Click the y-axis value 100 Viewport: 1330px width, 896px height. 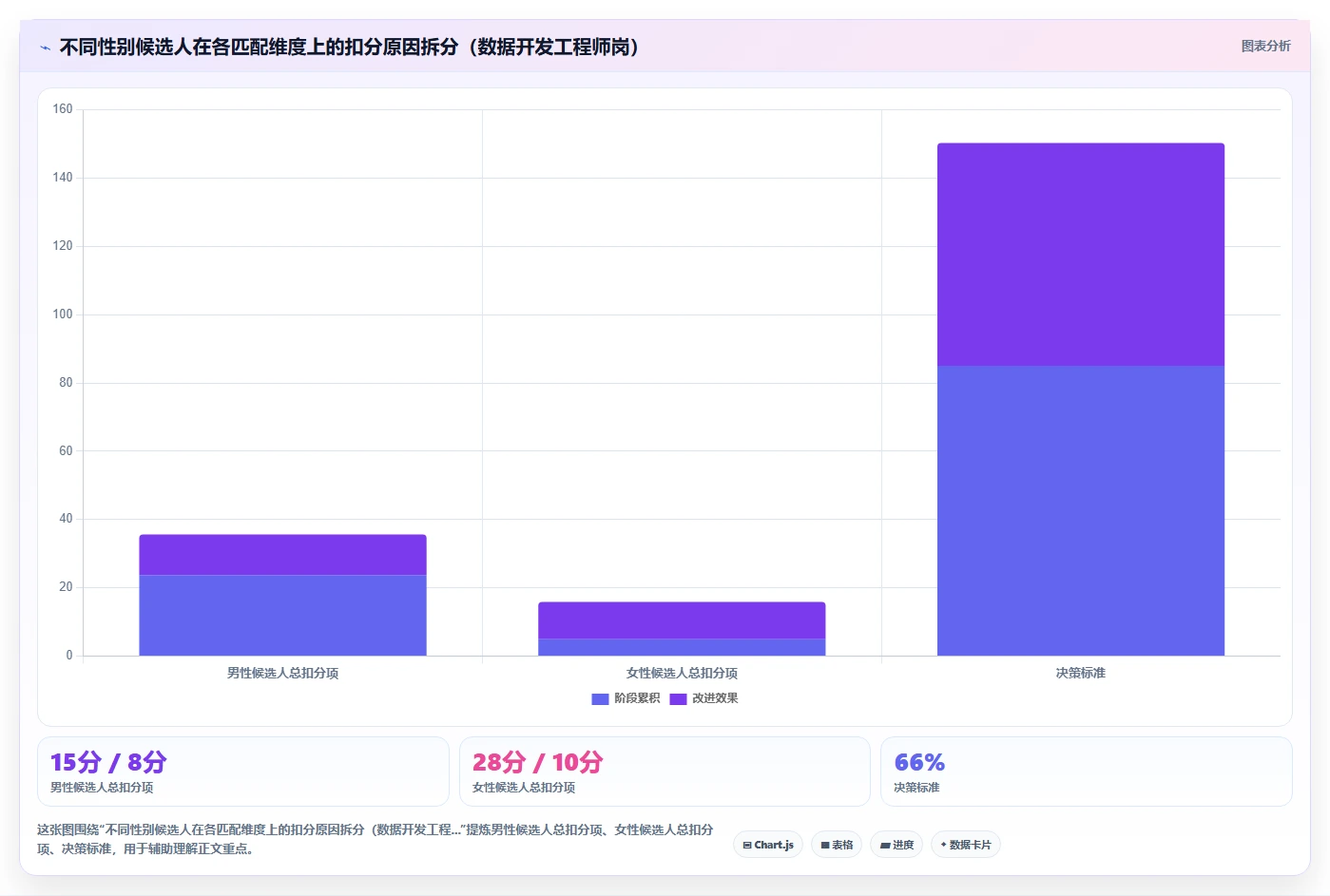(63, 315)
